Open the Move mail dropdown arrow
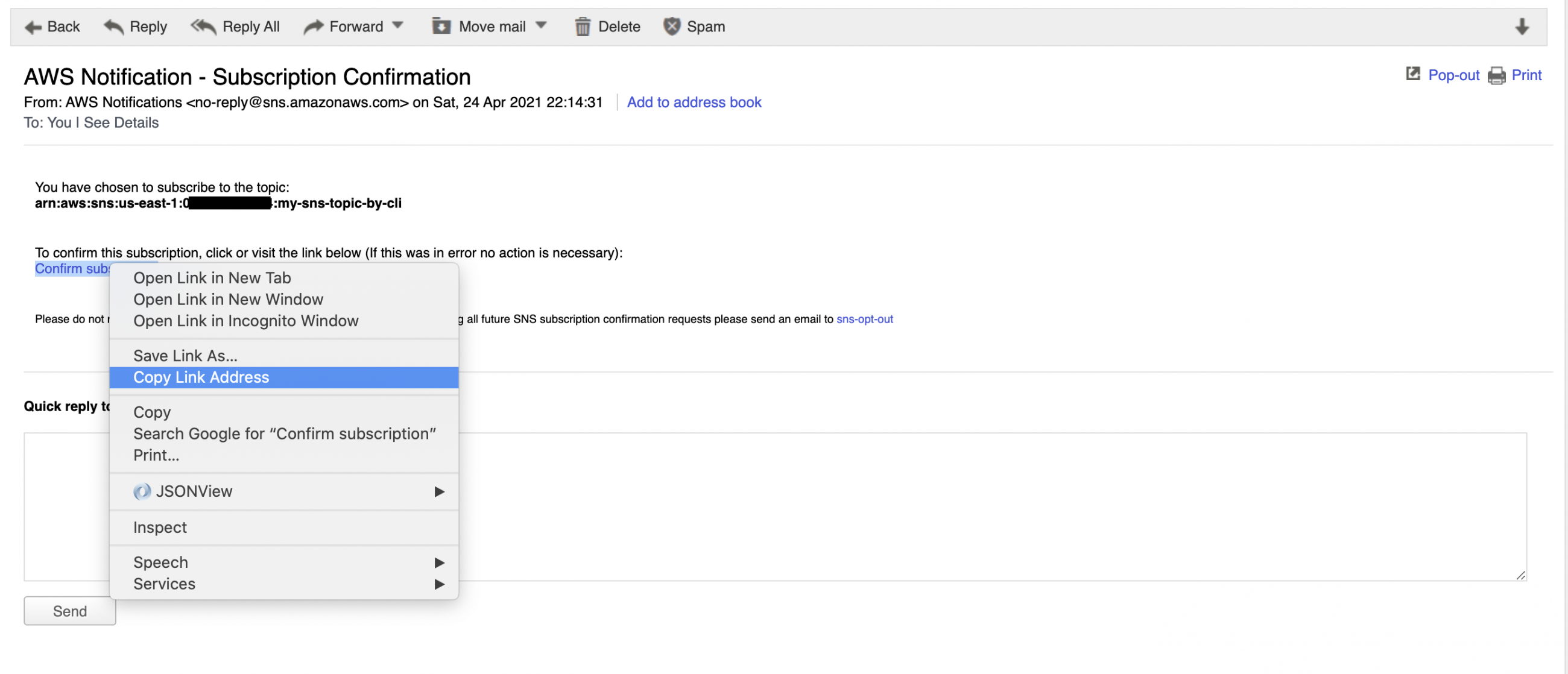 [x=541, y=25]
